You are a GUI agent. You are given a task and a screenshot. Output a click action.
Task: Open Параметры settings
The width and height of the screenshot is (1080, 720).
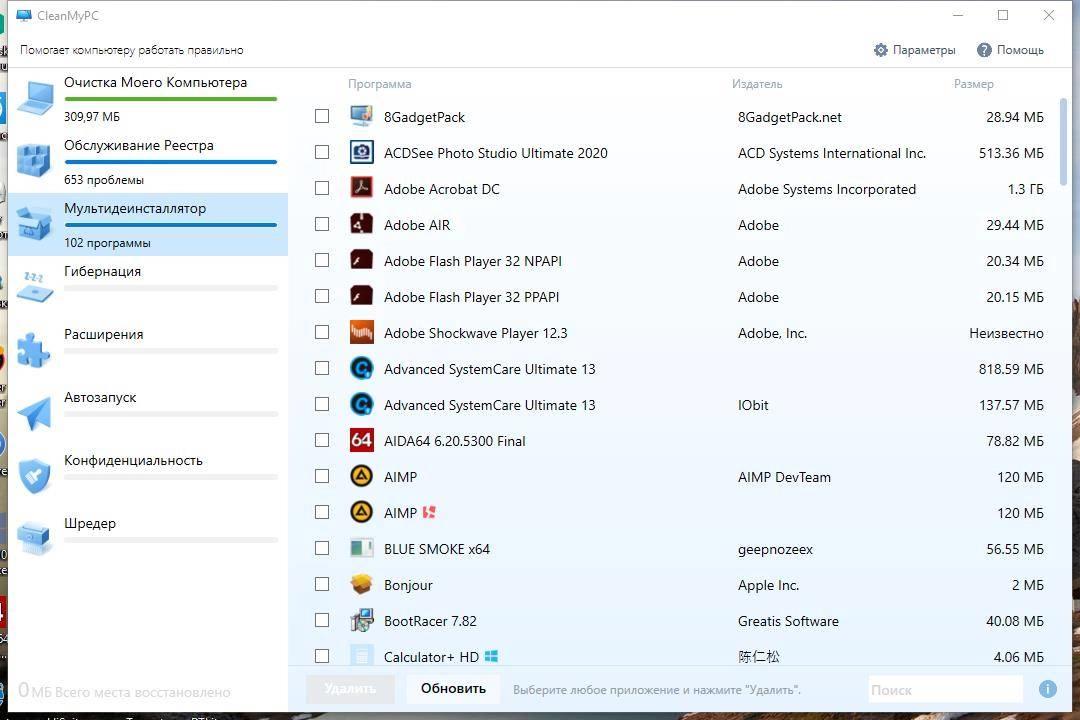(x=915, y=50)
